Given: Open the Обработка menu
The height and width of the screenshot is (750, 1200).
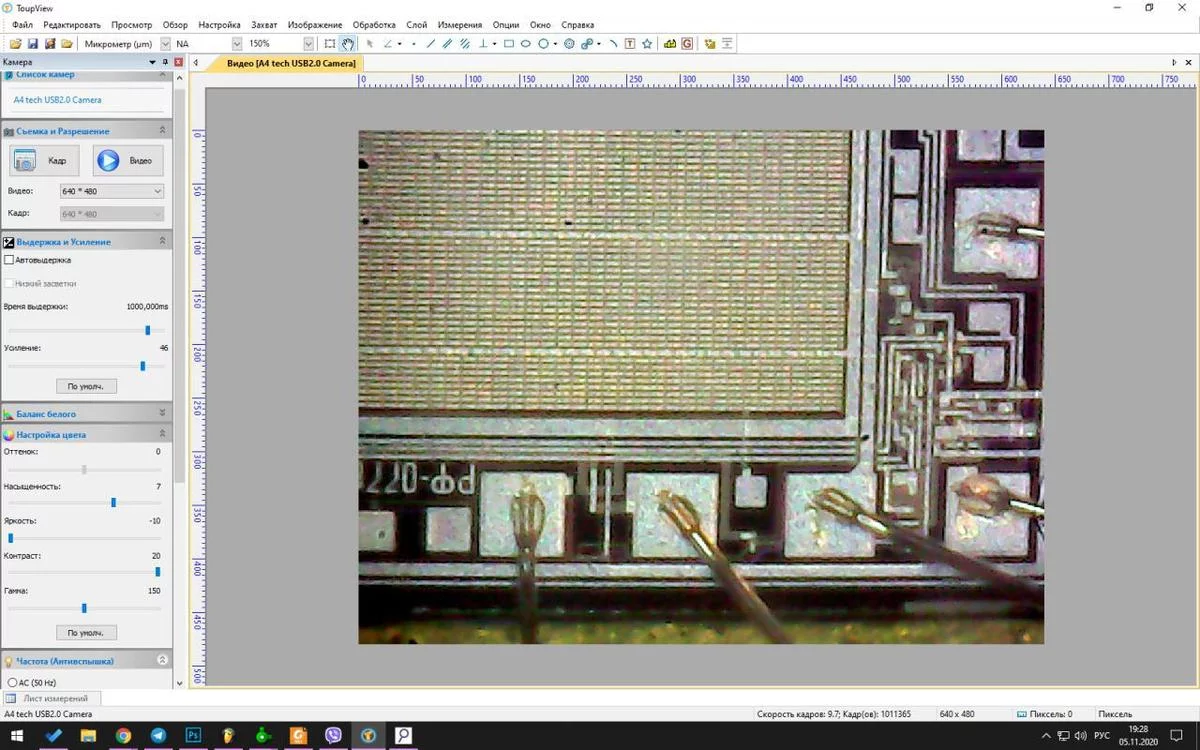Looking at the screenshot, I should (x=374, y=25).
